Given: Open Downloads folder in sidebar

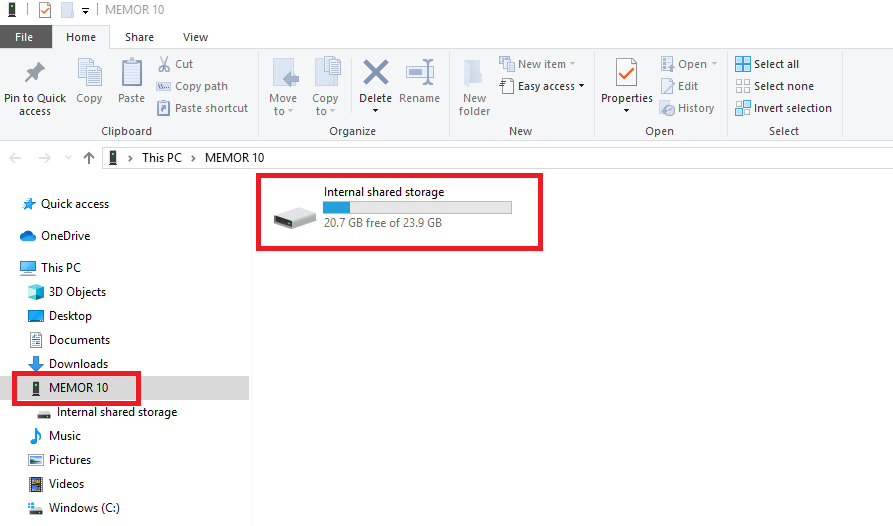Looking at the screenshot, I should click(x=68, y=364).
